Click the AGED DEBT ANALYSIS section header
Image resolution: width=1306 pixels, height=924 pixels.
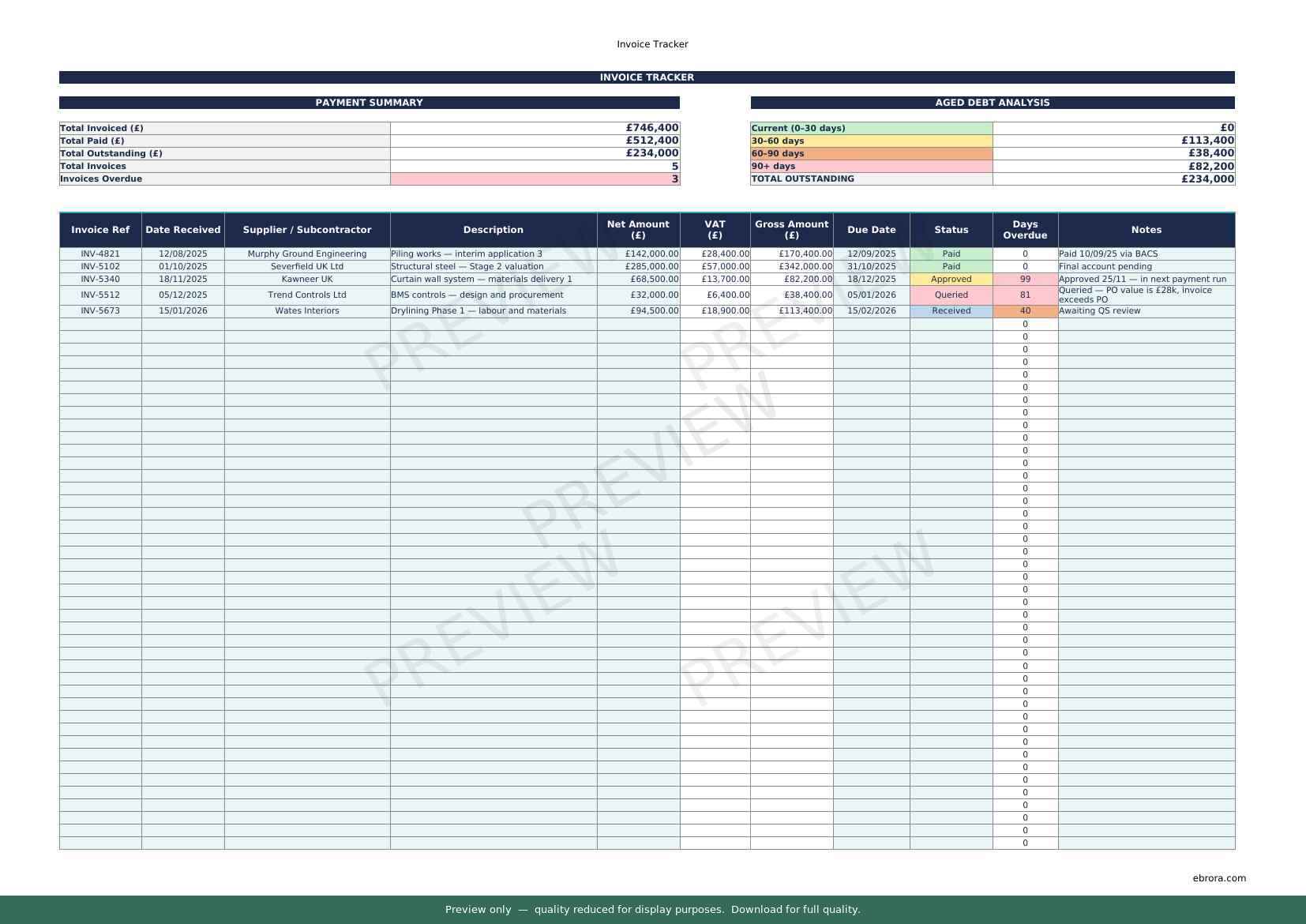992,103
